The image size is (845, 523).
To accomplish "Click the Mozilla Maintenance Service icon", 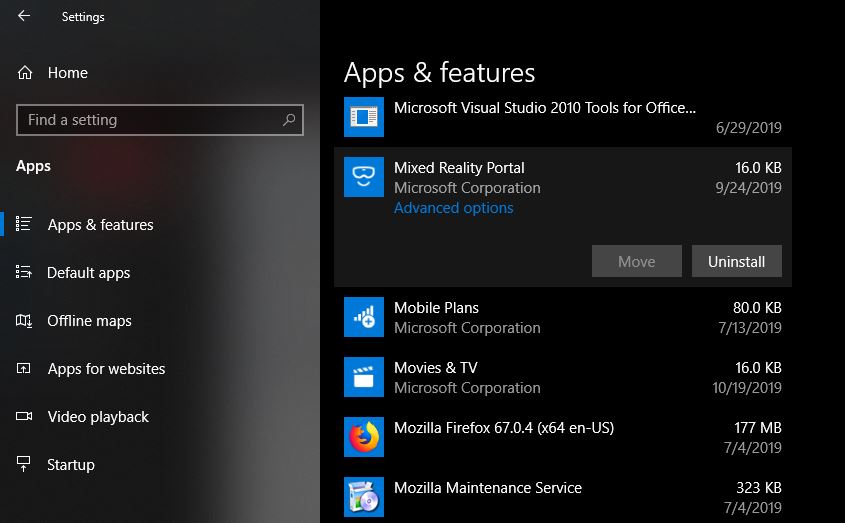I will [x=363, y=496].
